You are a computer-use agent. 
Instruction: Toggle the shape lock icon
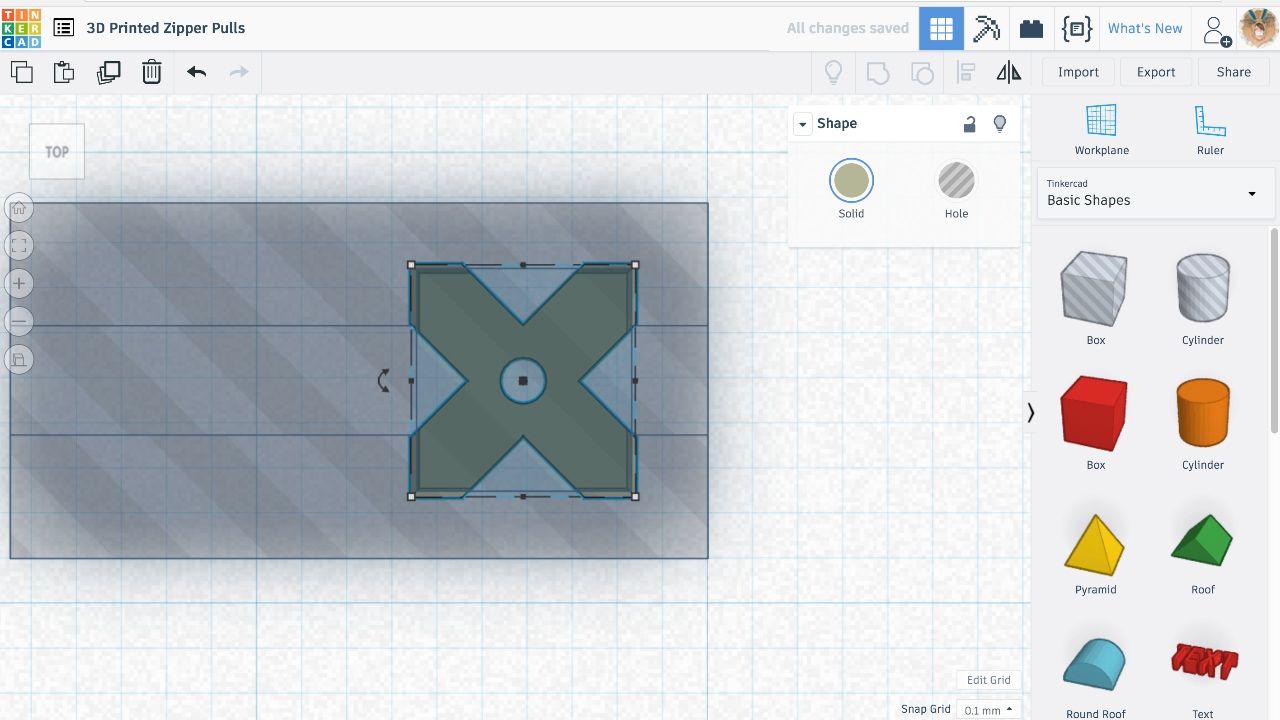point(969,124)
